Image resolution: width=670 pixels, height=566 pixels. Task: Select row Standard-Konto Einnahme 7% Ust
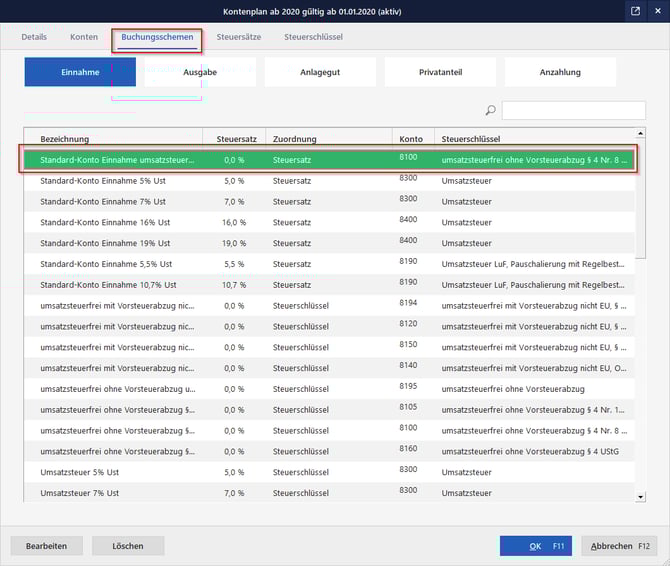pos(329,202)
